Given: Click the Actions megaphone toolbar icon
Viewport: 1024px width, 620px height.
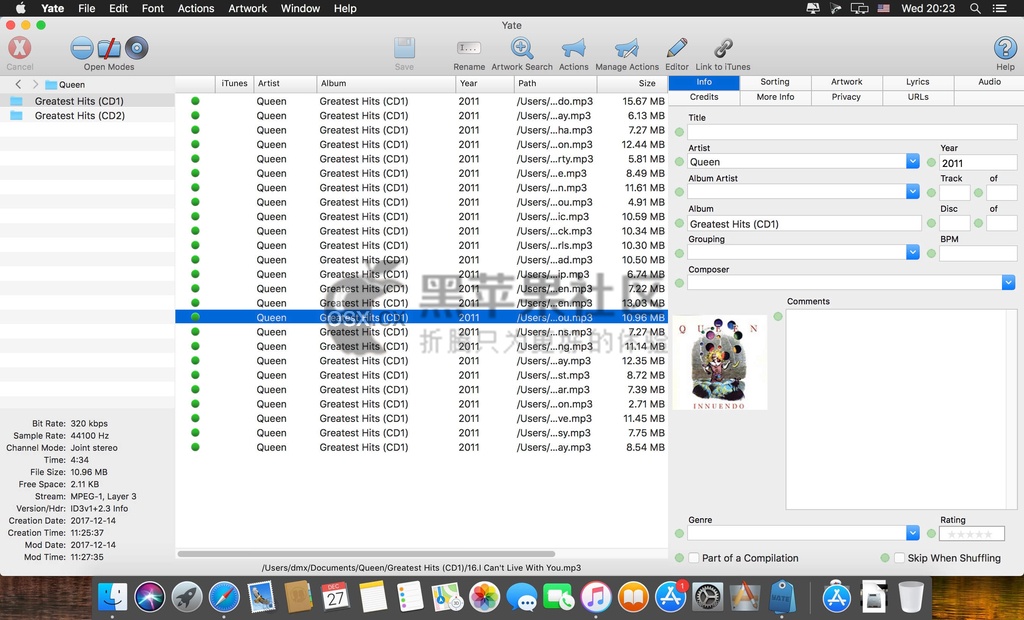Looking at the screenshot, I should click(x=573, y=48).
